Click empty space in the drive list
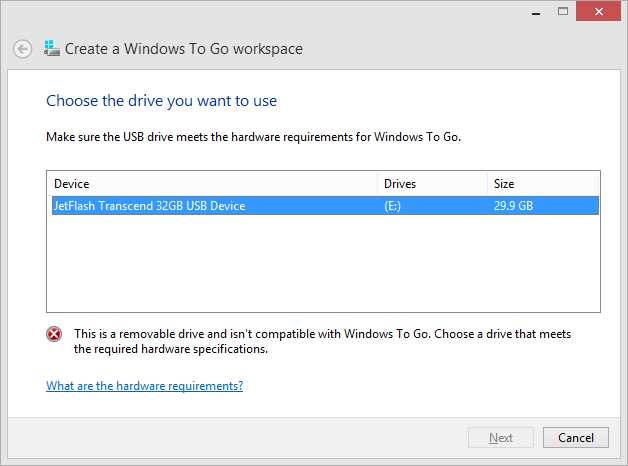 [322, 265]
